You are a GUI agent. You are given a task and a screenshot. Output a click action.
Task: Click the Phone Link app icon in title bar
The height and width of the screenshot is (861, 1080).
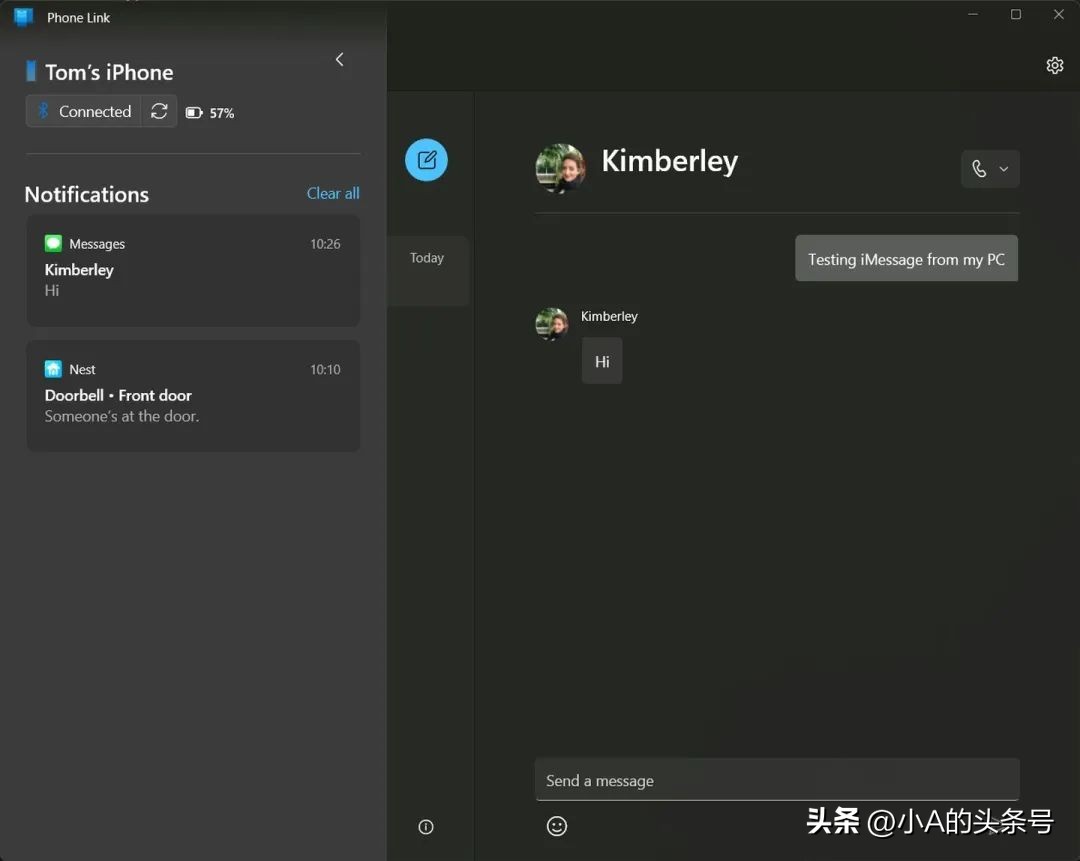[23, 17]
